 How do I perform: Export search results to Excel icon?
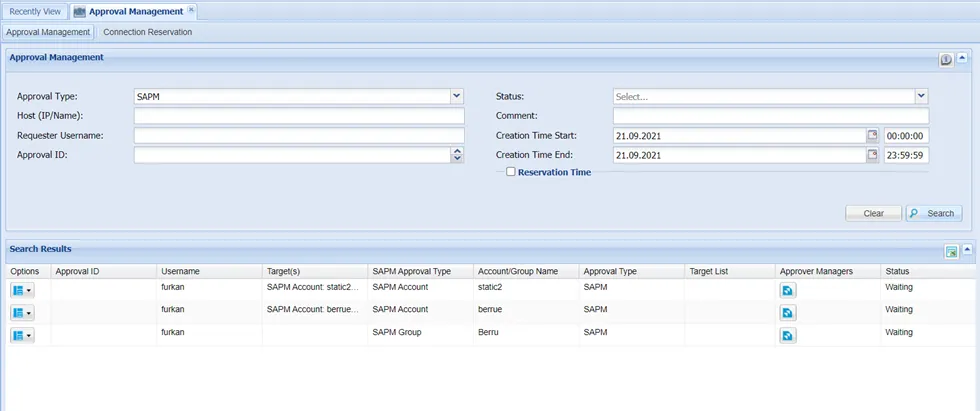pyautogui.click(x=951, y=252)
